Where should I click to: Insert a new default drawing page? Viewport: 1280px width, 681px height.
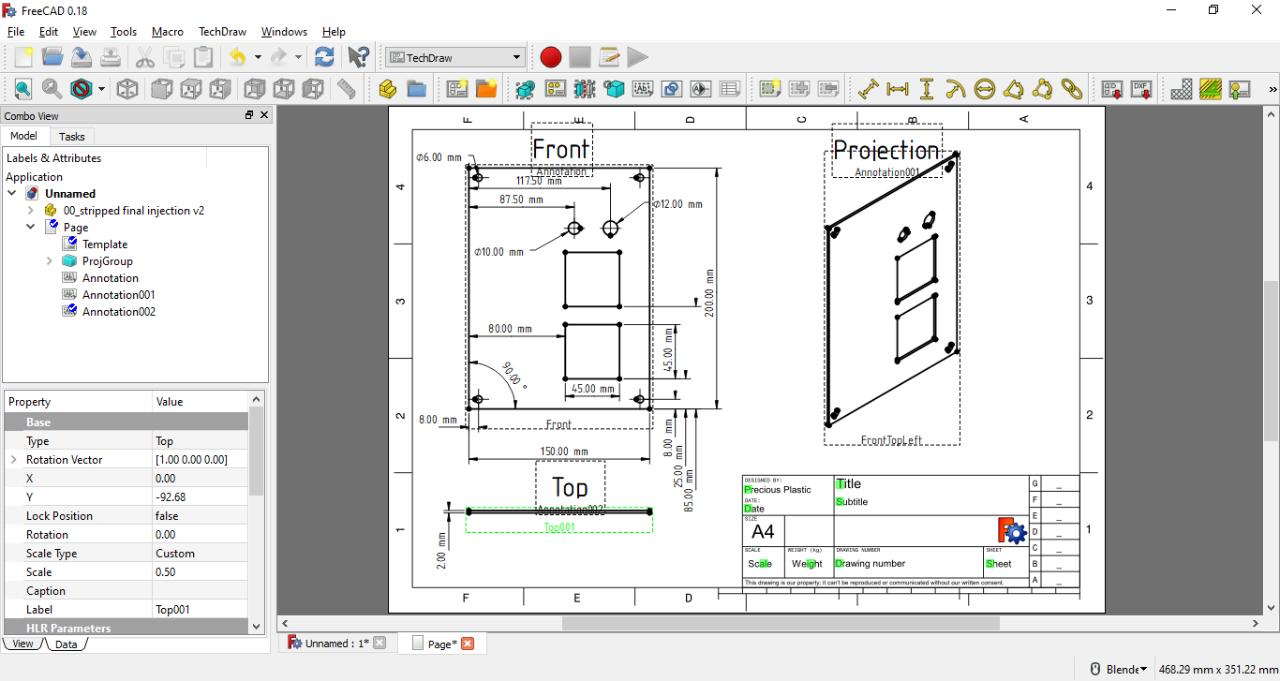pos(457,90)
